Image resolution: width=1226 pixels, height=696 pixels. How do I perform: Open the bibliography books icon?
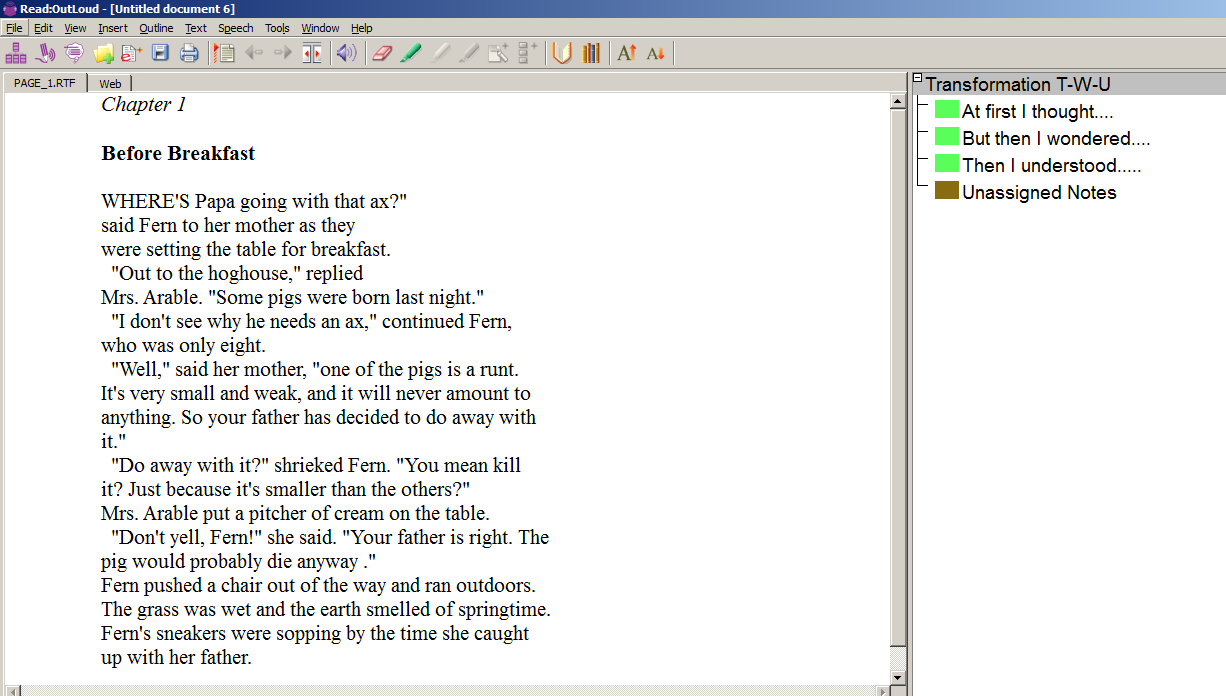pyautogui.click(x=591, y=53)
